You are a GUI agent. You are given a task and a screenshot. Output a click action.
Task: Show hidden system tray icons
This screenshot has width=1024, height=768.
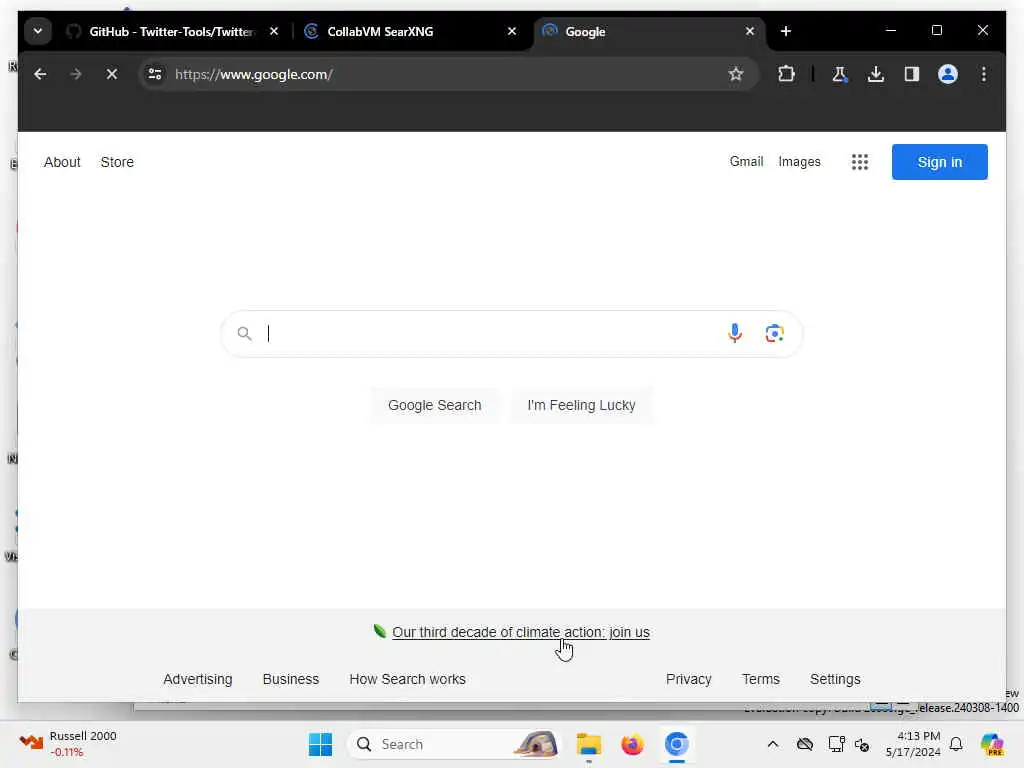[x=773, y=744]
